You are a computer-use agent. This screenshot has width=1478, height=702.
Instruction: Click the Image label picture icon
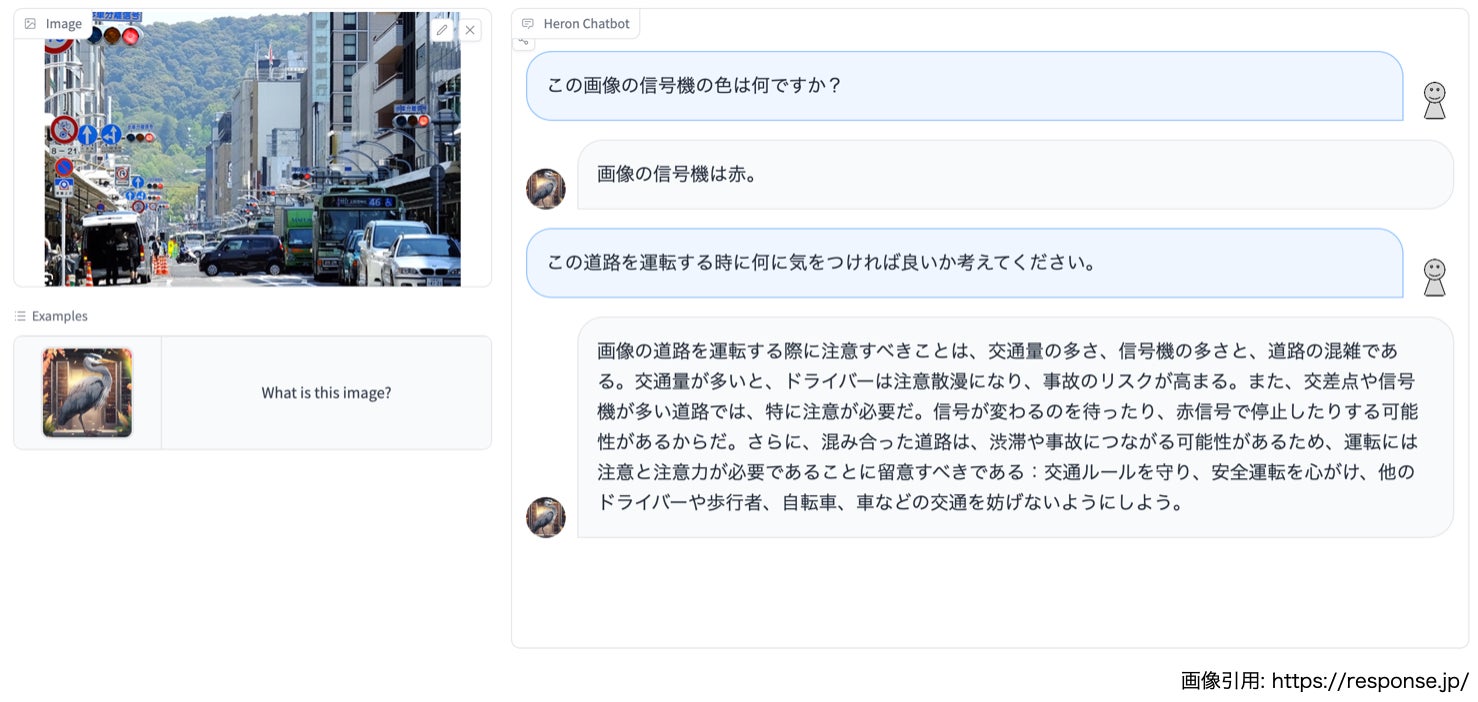(30, 24)
